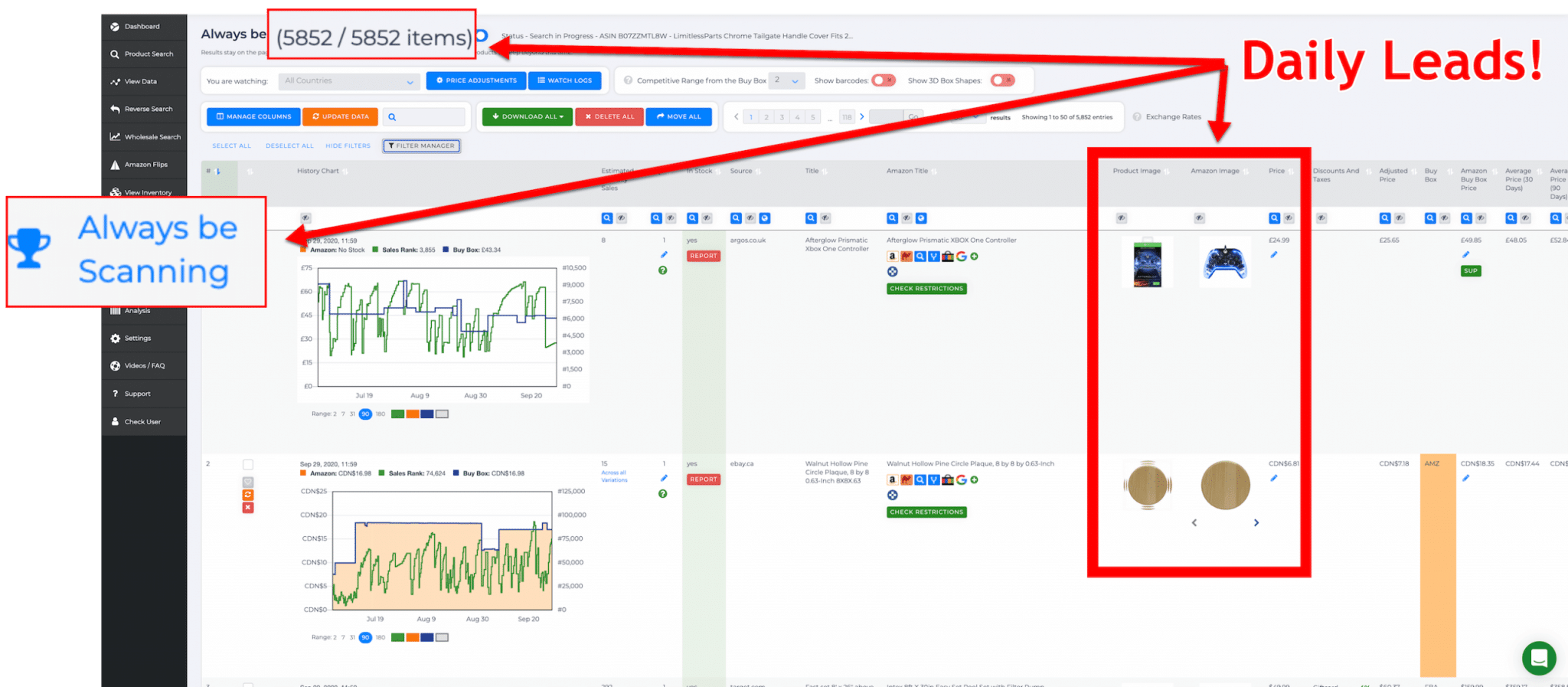The height and width of the screenshot is (687, 1568).
Task: Open Dashboard in the sidebar
Action: 143,27
